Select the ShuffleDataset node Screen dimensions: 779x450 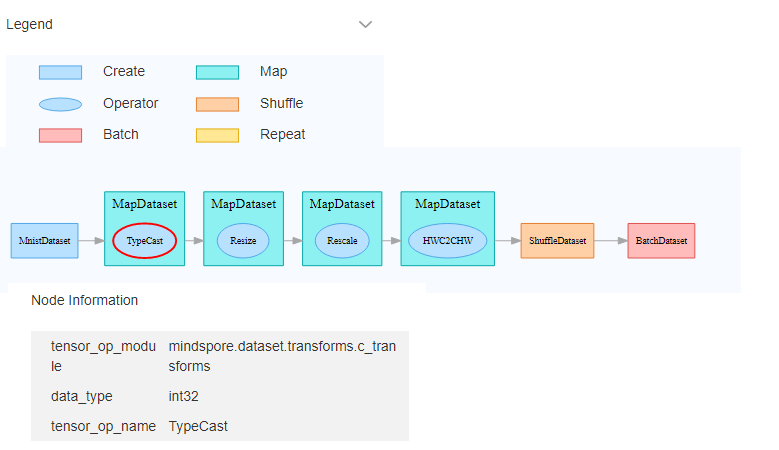point(557,241)
